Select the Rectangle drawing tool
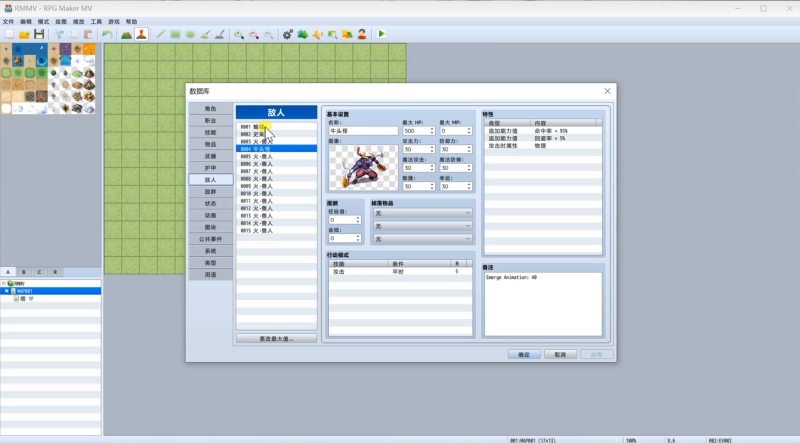The width and height of the screenshot is (800, 443). coord(175,34)
